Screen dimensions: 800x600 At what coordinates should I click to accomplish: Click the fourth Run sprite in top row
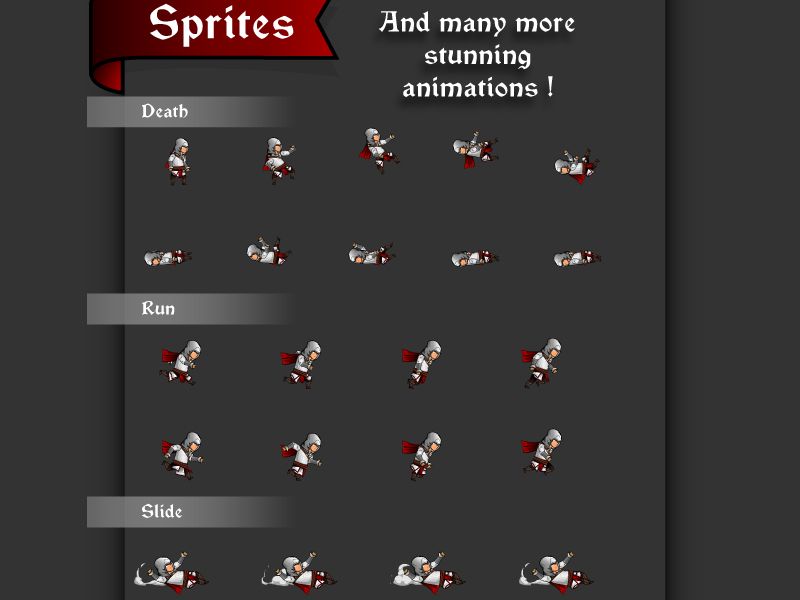click(x=541, y=363)
